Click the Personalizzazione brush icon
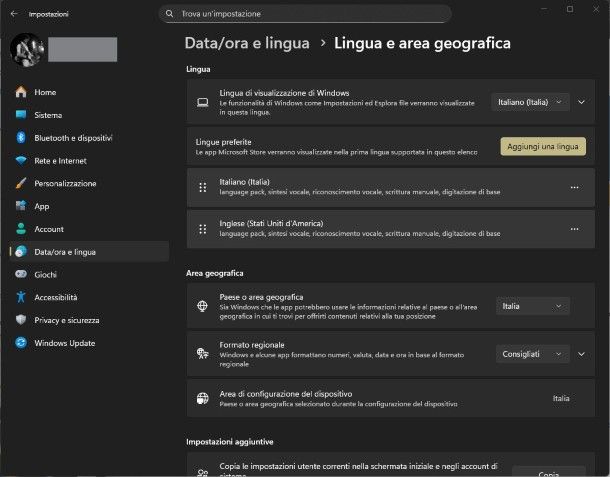 tap(21, 183)
